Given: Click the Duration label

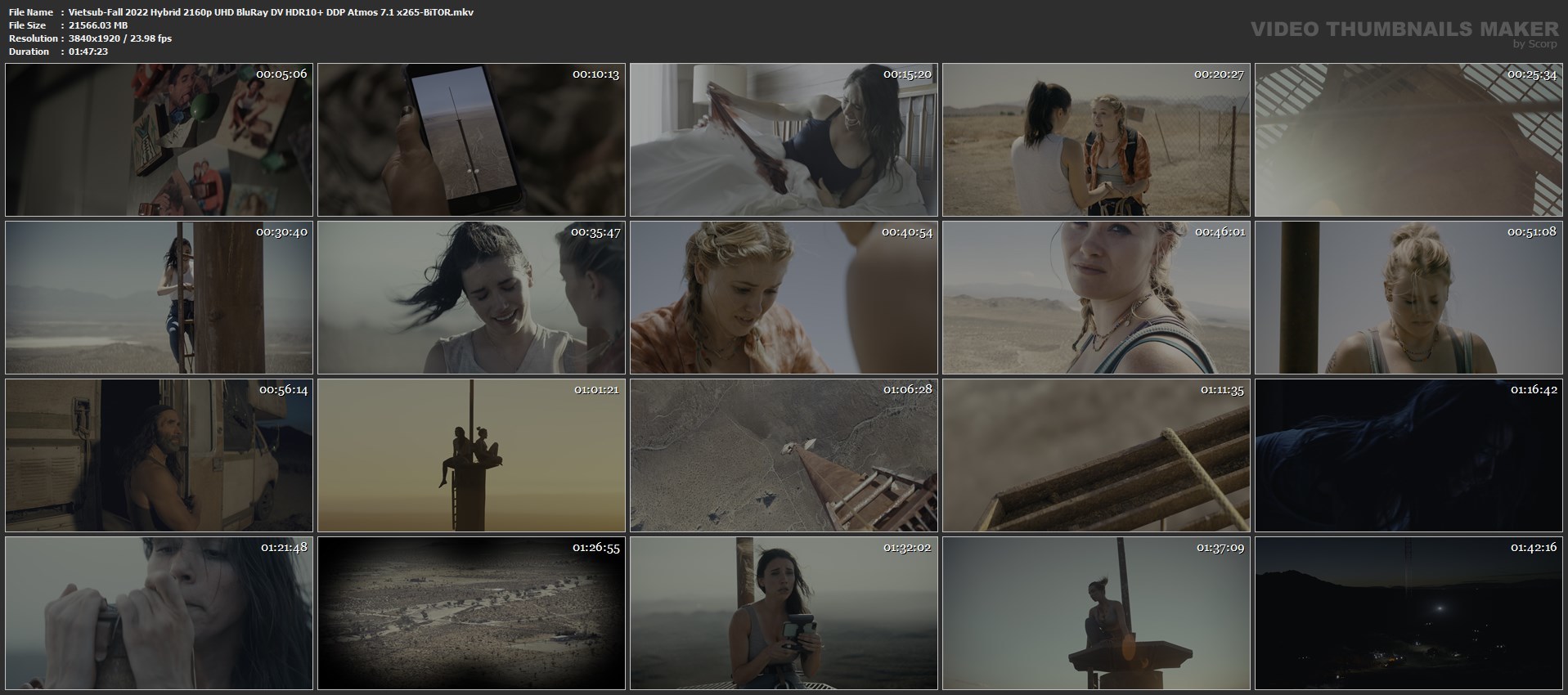Looking at the screenshot, I should [29, 52].
